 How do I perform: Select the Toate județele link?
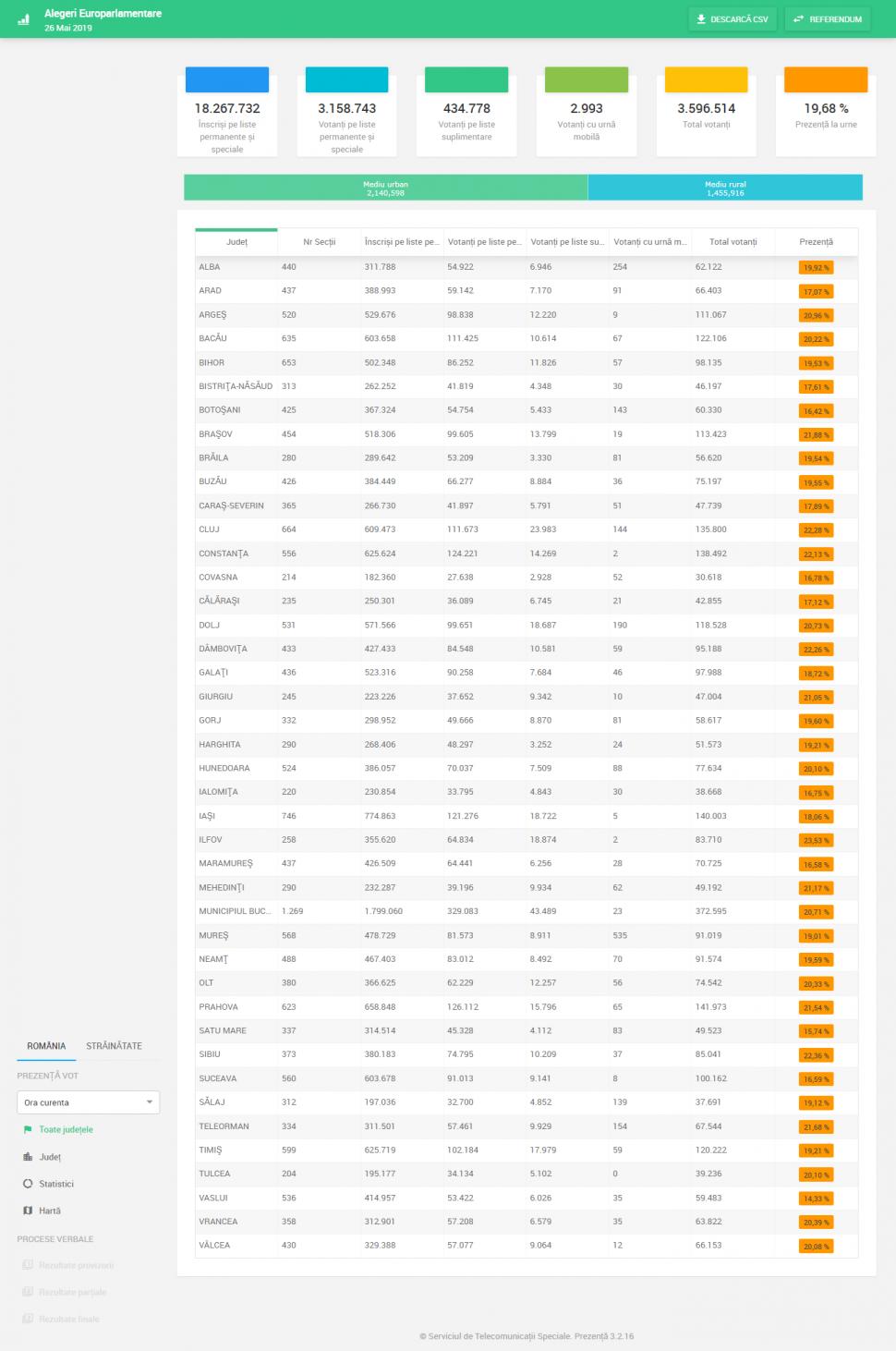coord(67,1129)
